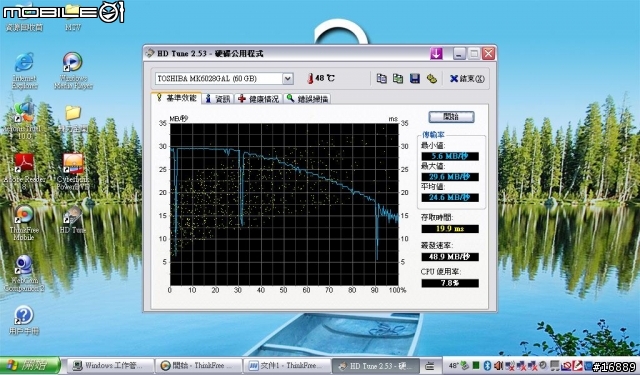Image resolution: width=640 pixels, height=375 pixels.
Task: Click the 5.6 MB/秒 minimum value
Action: coord(450,156)
